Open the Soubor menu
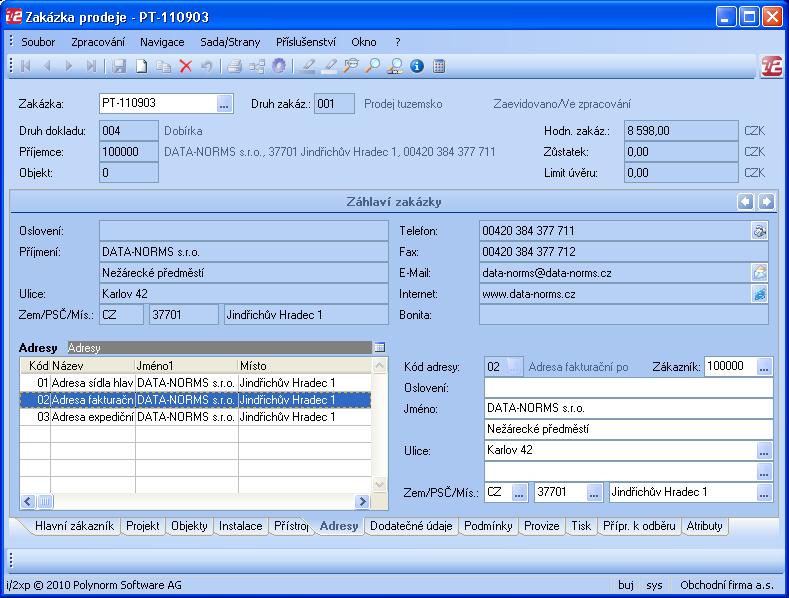Screen dimensions: 789x598 coord(38,42)
